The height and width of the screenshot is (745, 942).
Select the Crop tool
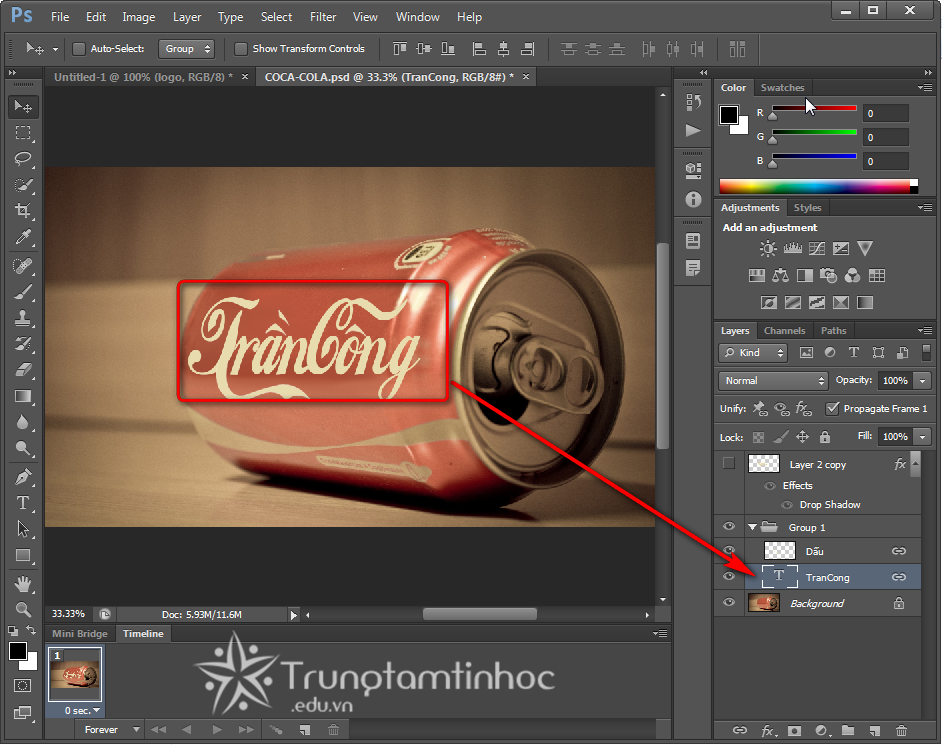[23, 211]
